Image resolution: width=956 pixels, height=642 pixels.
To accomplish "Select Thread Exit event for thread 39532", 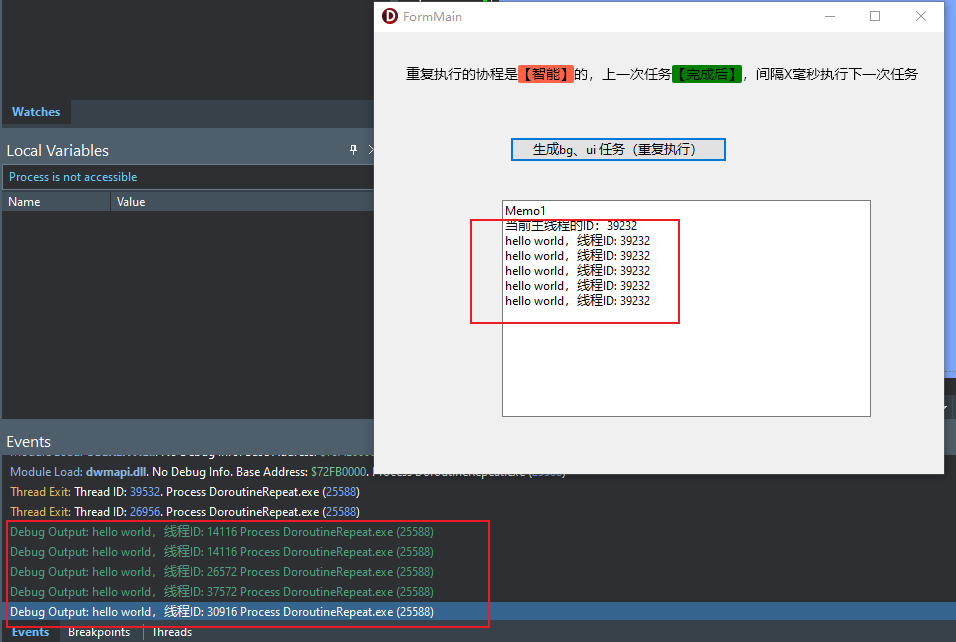I will pyautogui.click(x=185, y=491).
